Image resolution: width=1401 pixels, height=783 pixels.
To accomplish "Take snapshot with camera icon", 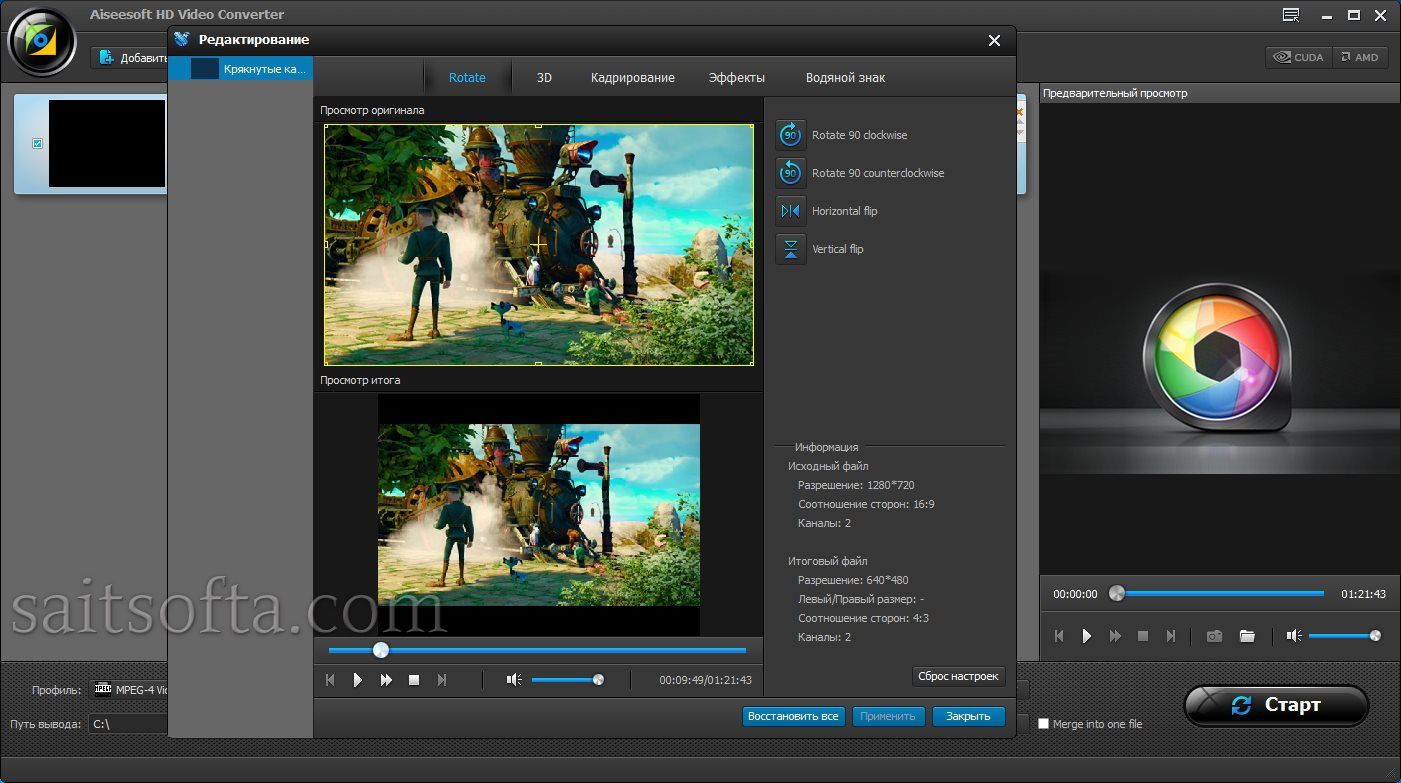I will (x=1214, y=636).
